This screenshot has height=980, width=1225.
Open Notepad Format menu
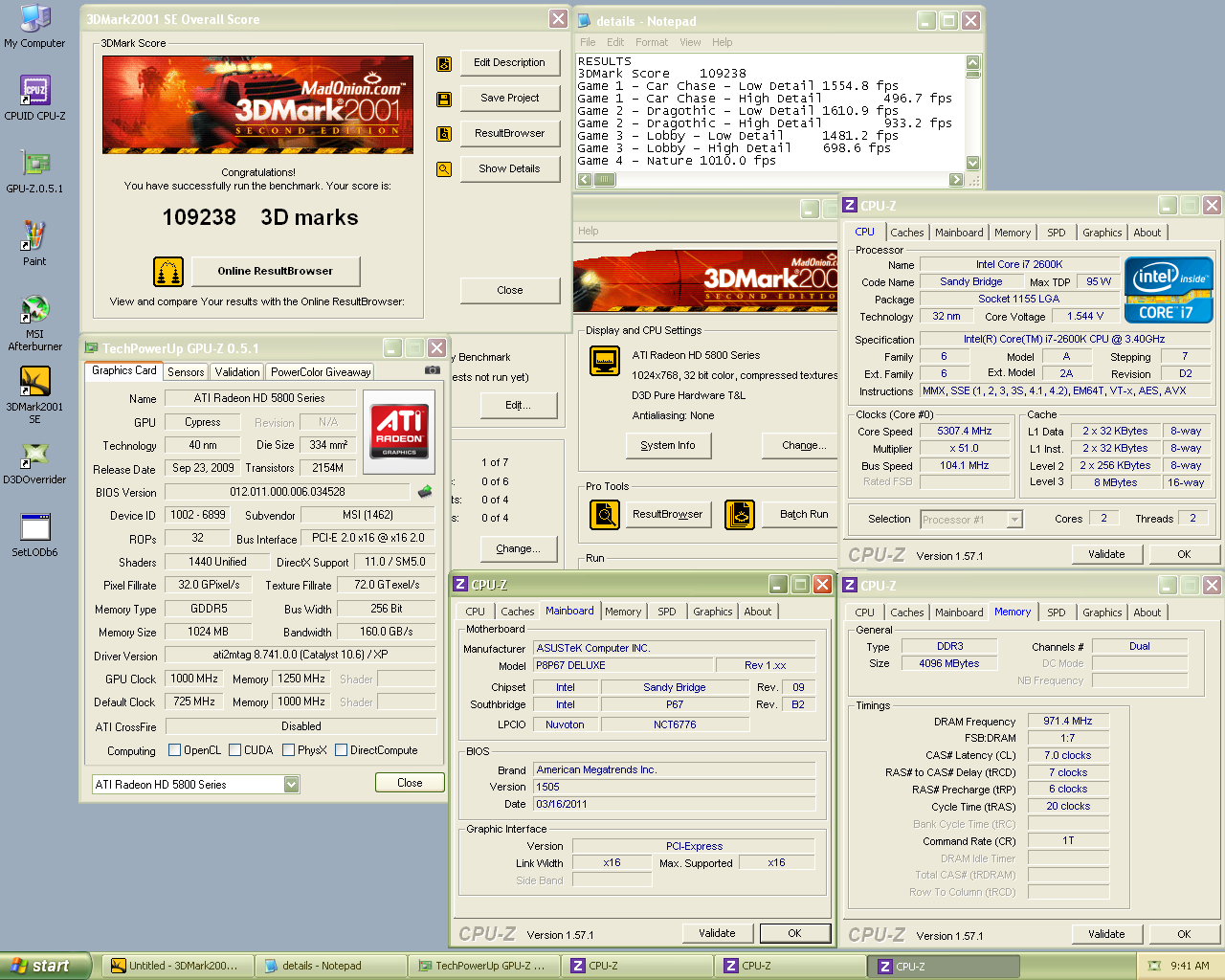pos(652,42)
